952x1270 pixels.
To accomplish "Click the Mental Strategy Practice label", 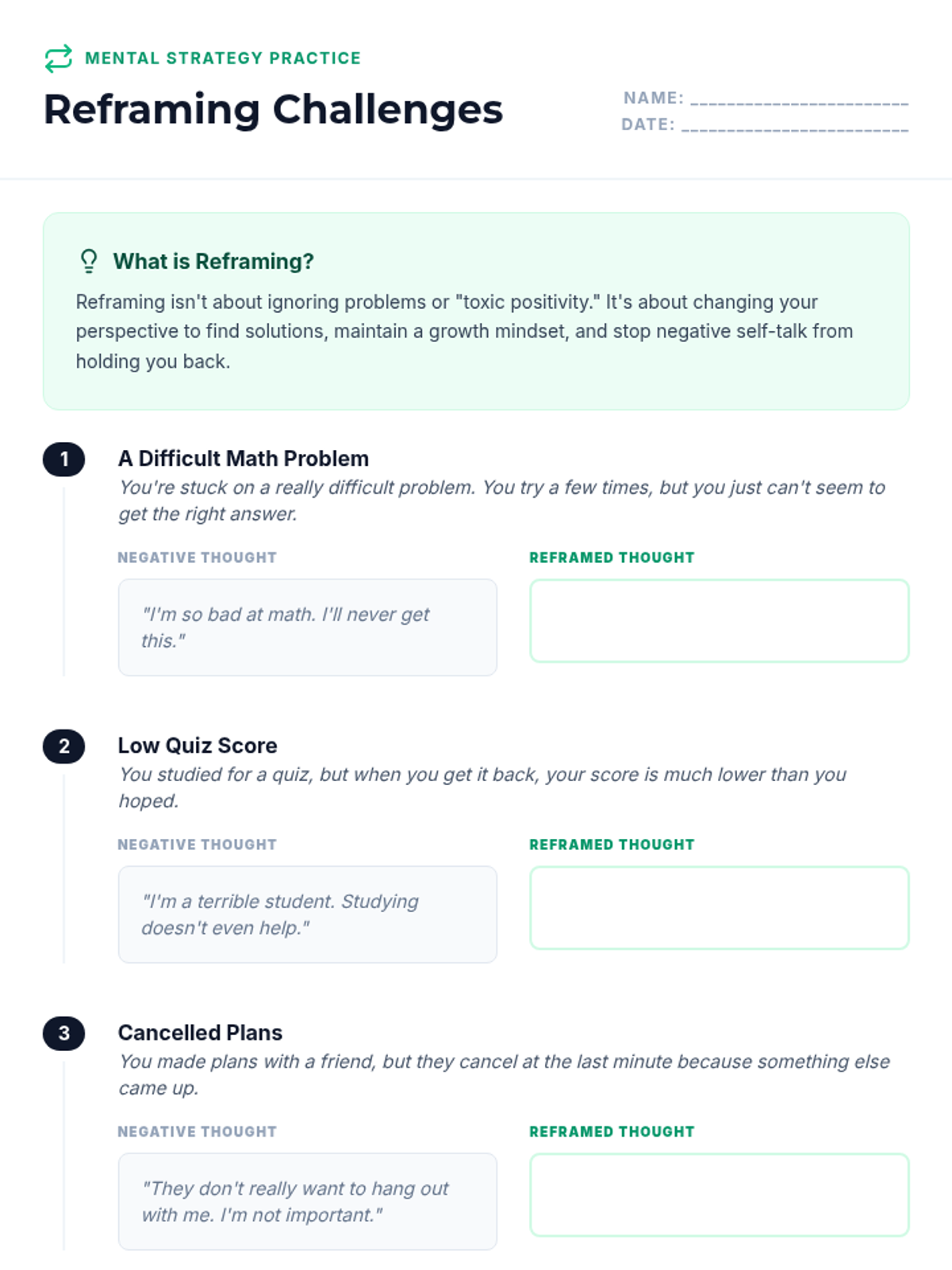I will point(223,58).
